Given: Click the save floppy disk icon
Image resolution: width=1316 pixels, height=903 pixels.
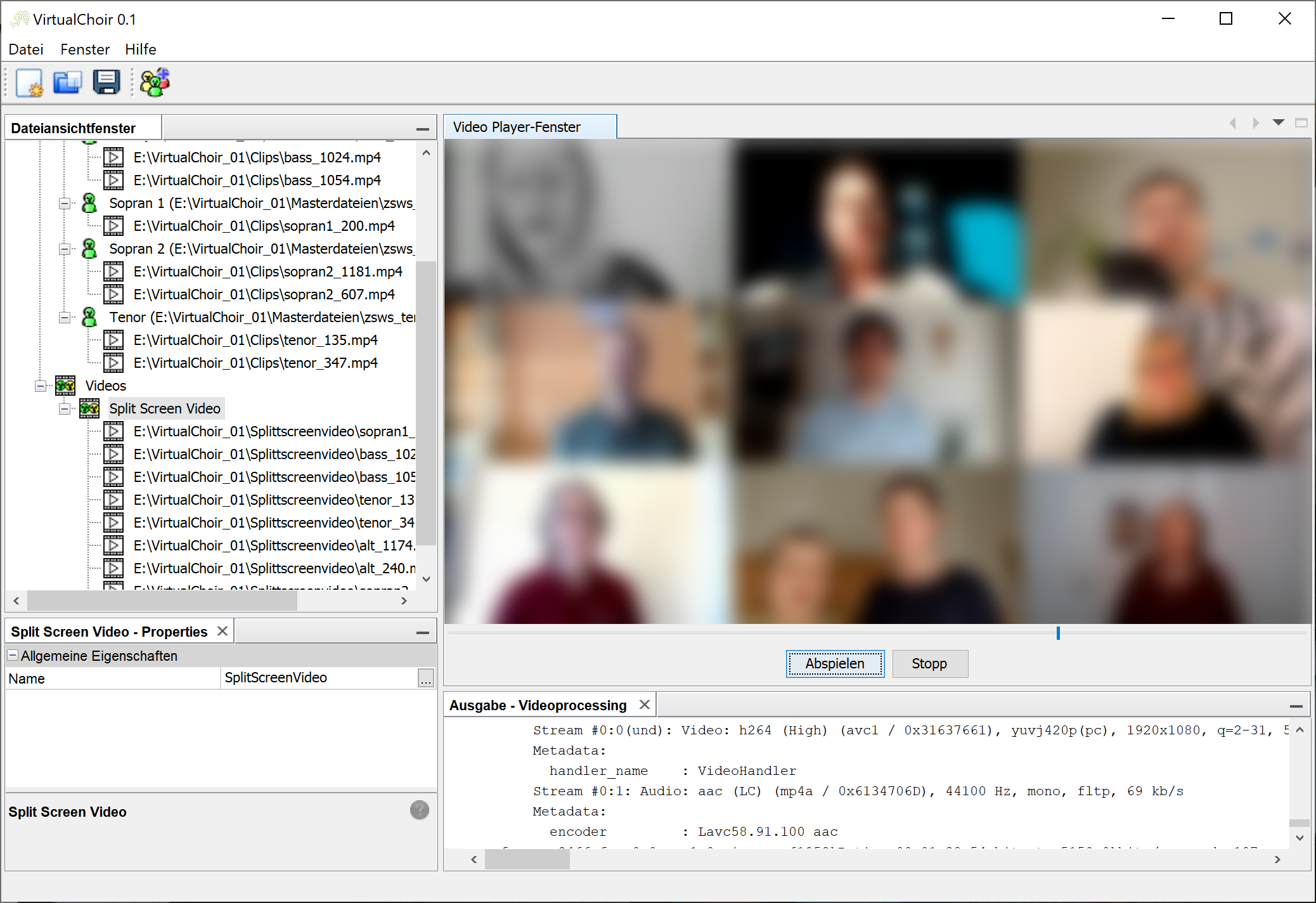Looking at the screenshot, I should pyautogui.click(x=106, y=83).
